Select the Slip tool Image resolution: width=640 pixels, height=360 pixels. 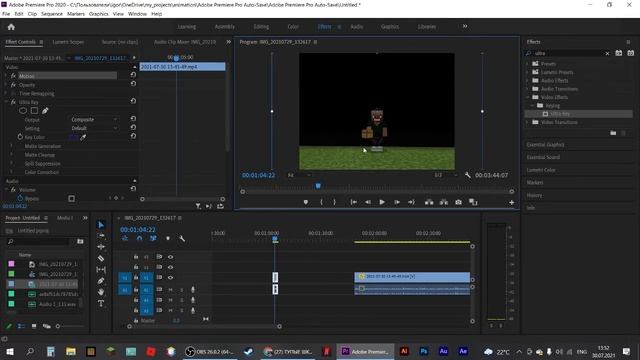(x=101, y=269)
